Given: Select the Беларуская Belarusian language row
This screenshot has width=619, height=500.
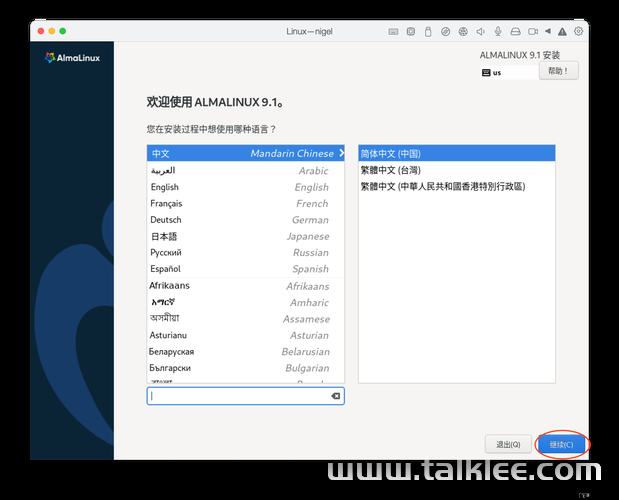Looking at the screenshot, I should 246,351.
